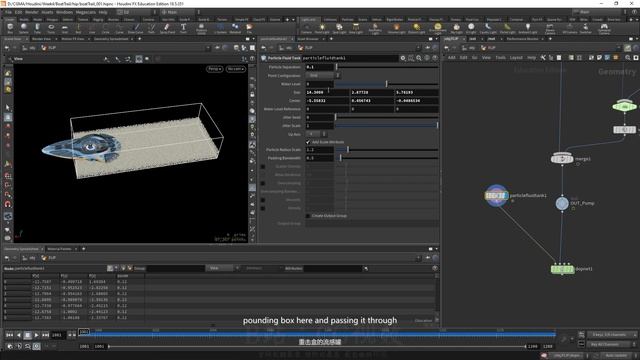The height and width of the screenshot is (360, 640).
Task: Click network pane back navigation arrow
Action: 447,48
